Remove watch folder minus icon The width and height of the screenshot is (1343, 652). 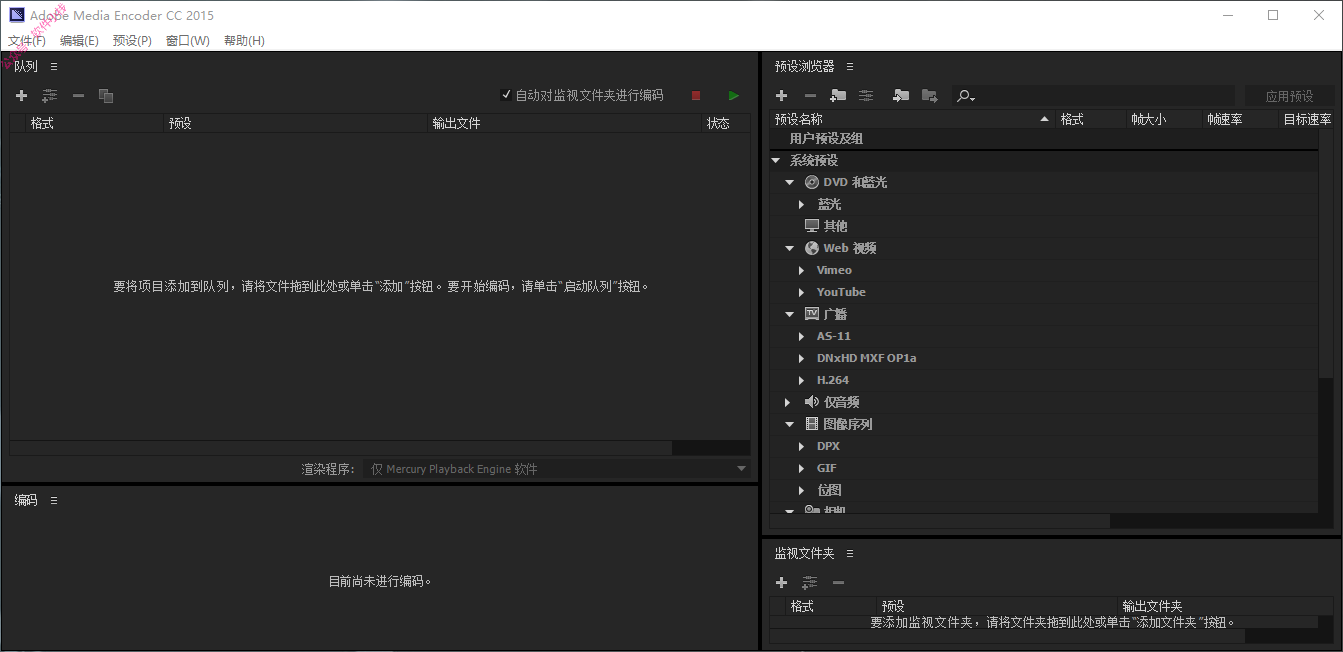(x=838, y=583)
